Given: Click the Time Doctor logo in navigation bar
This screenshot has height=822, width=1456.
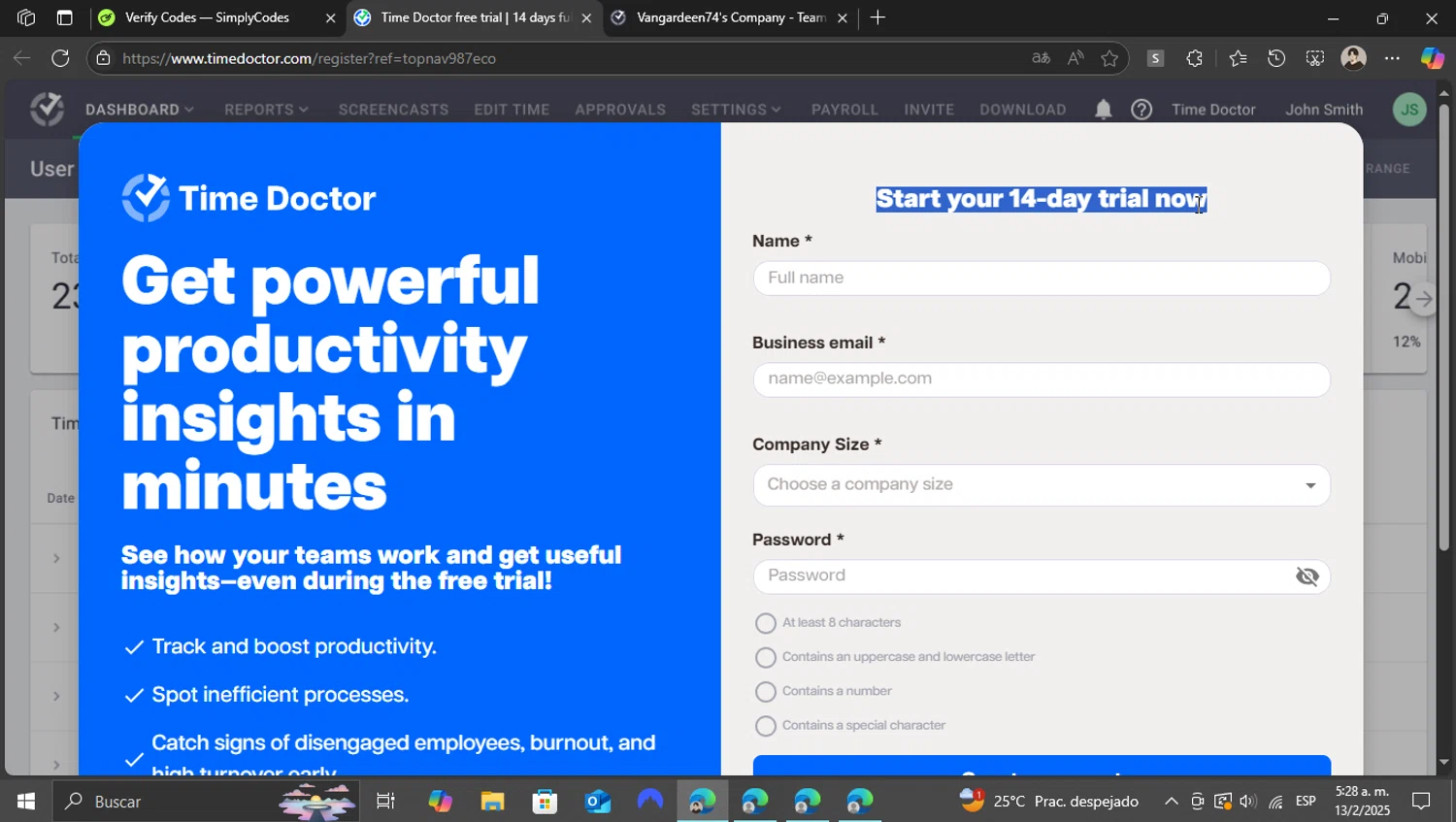Looking at the screenshot, I should click(47, 109).
